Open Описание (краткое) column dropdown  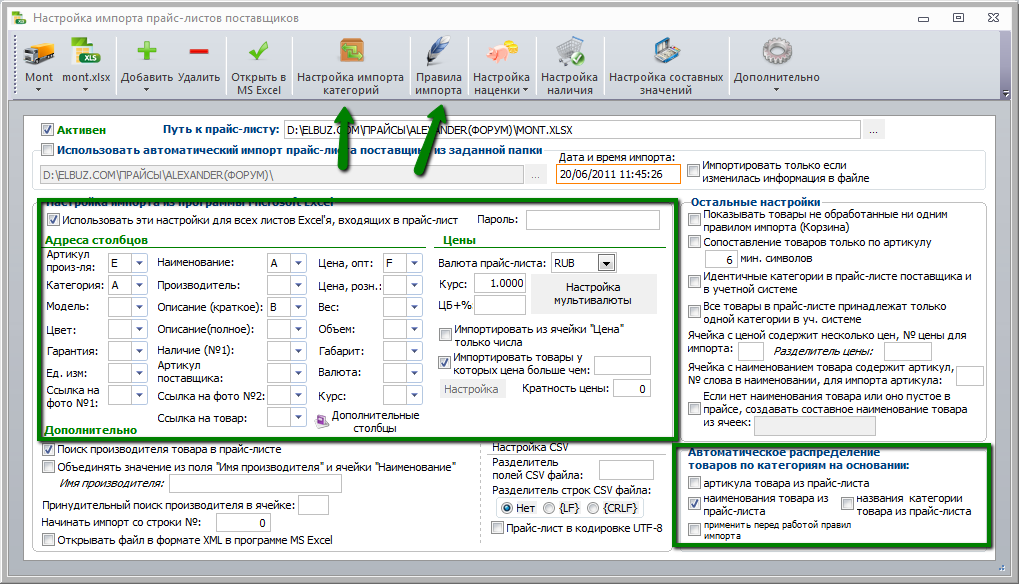[x=298, y=307]
